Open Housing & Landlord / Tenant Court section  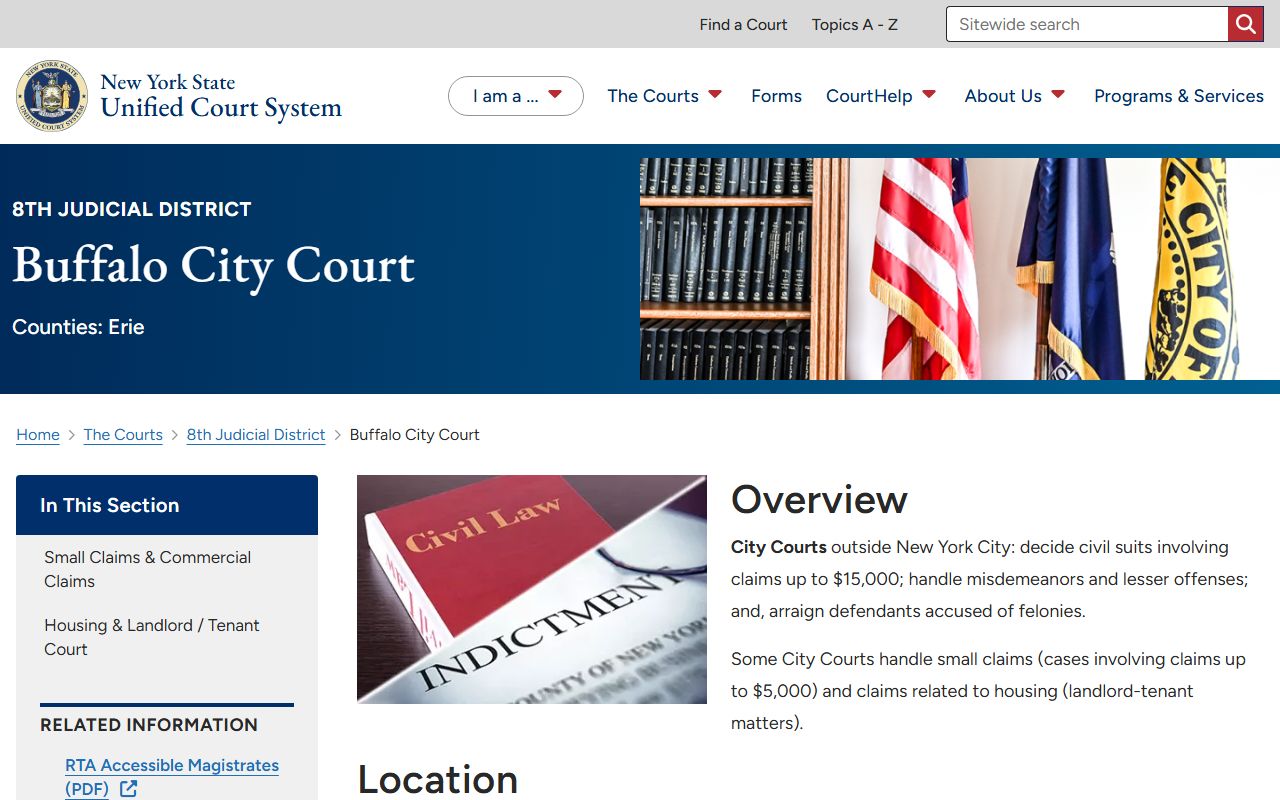(x=151, y=637)
